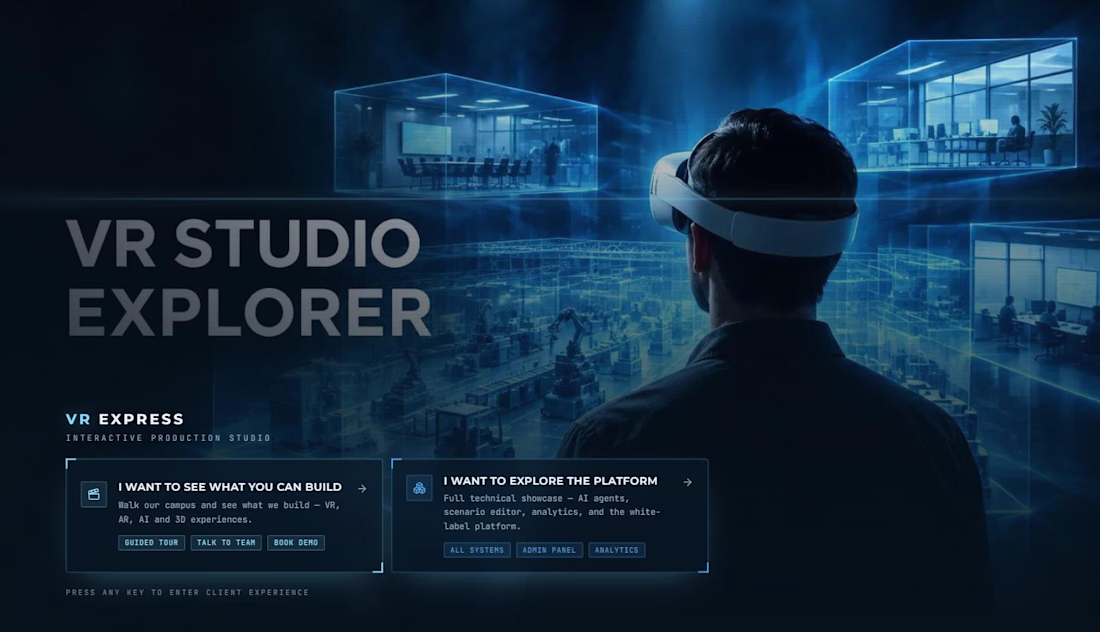Open "I want to see what you can build" heading
The width and height of the screenshot is (1100, 632).
click(x=230, y=487)
